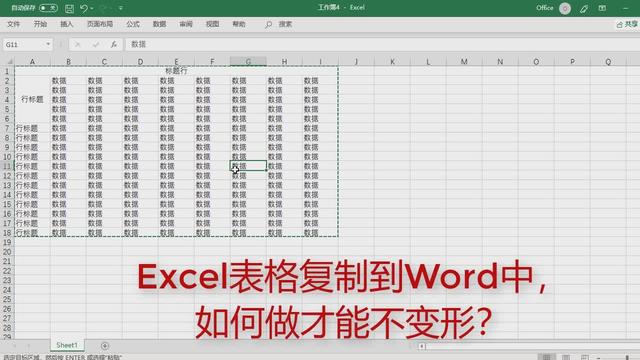This screenshot has width=640, height=360.
Task: Click the Redo arrow icon
Action: [x=104, y=8]
